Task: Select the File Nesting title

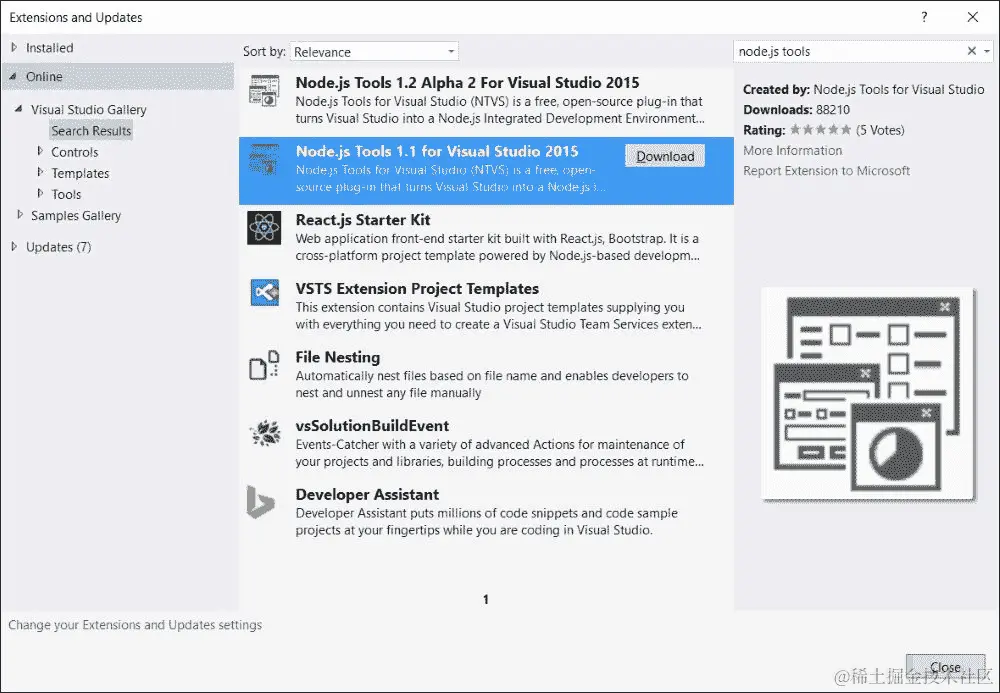Action: 338,357
